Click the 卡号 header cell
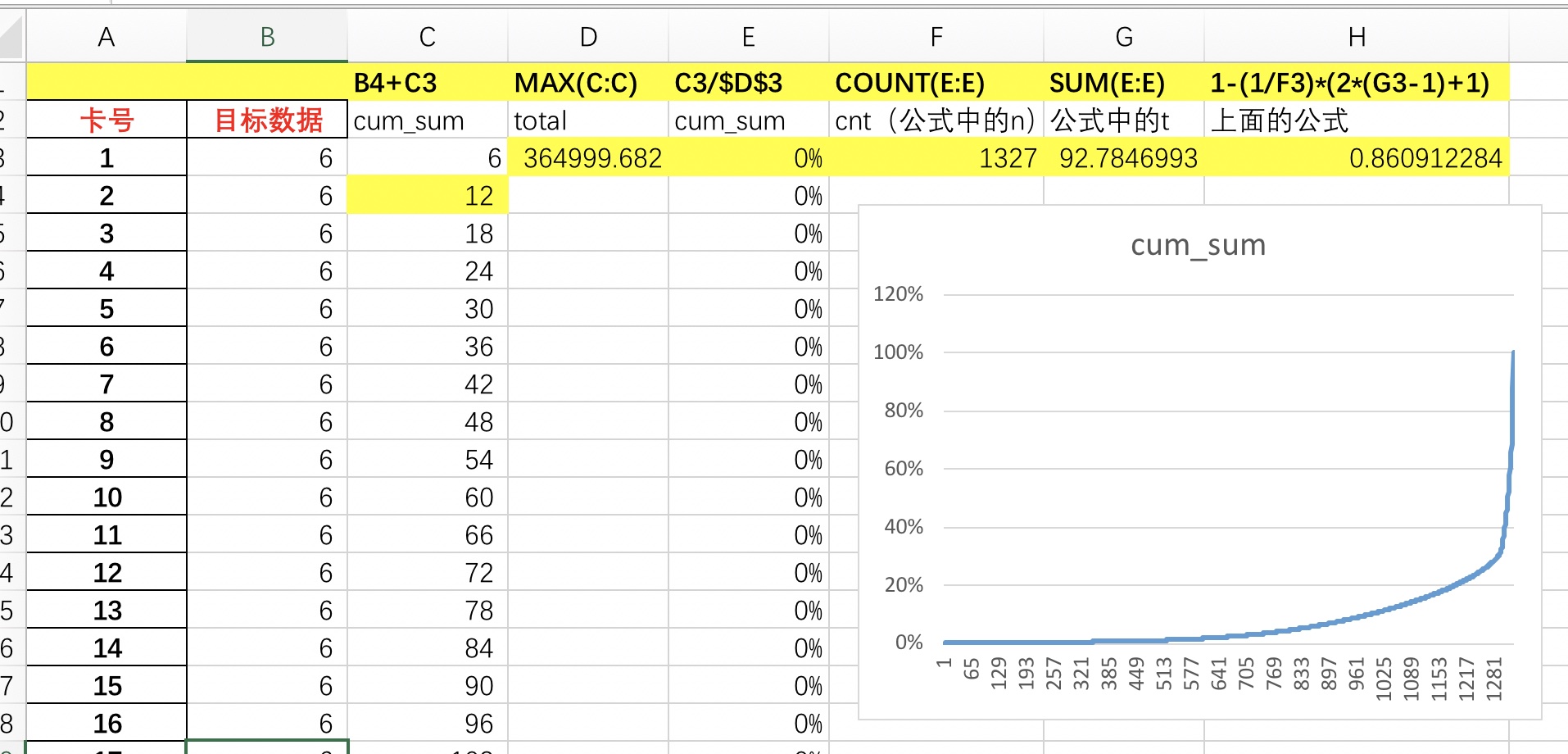Image resolution: width=1568 pixels, height=754 pixels. pos(106,120)
